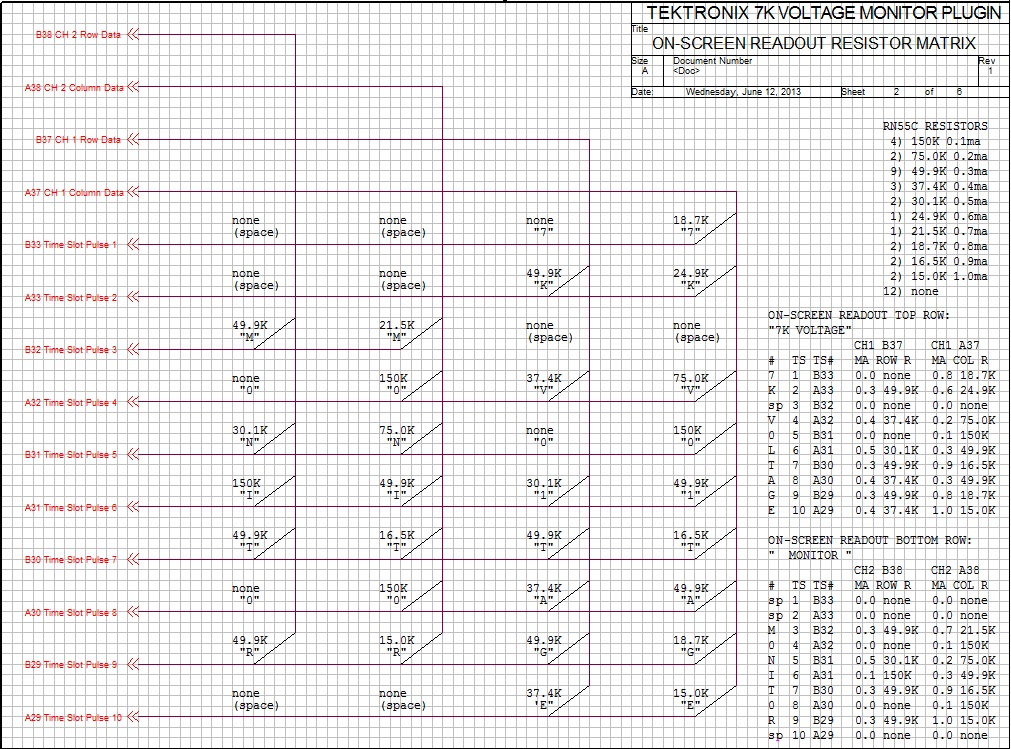Select the B37 CH 1 Row Data label
The width and height of the screenshot is (1011, 749).
coord(78,140)
